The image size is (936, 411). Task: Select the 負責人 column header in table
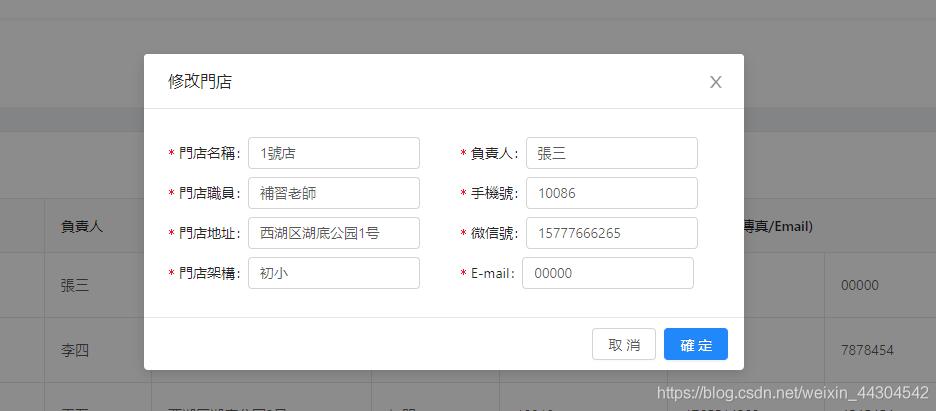pyautogui.click(x=82, y=227)
